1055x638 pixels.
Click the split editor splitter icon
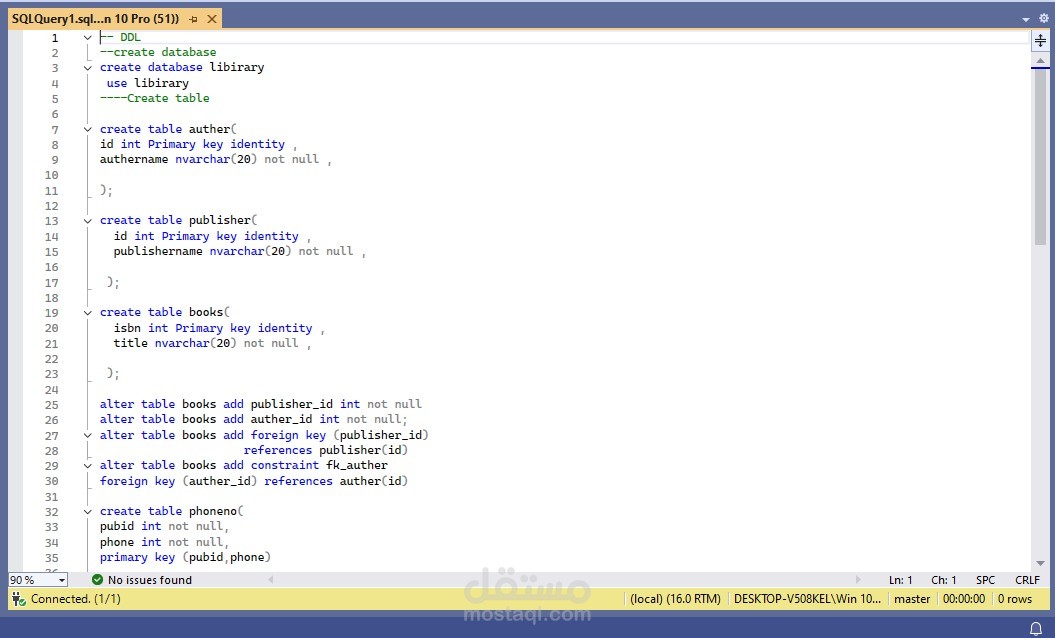(x=1038, y=41)
